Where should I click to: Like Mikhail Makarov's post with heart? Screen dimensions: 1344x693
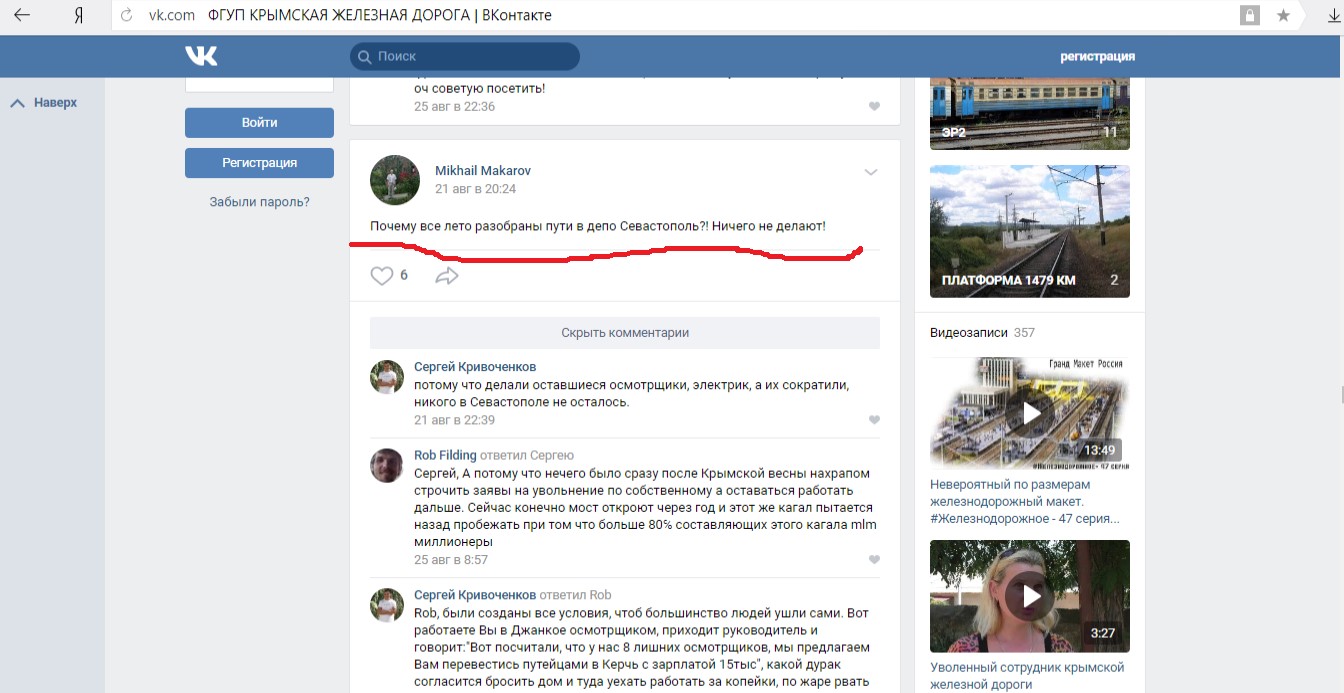[x=382, y=276]
